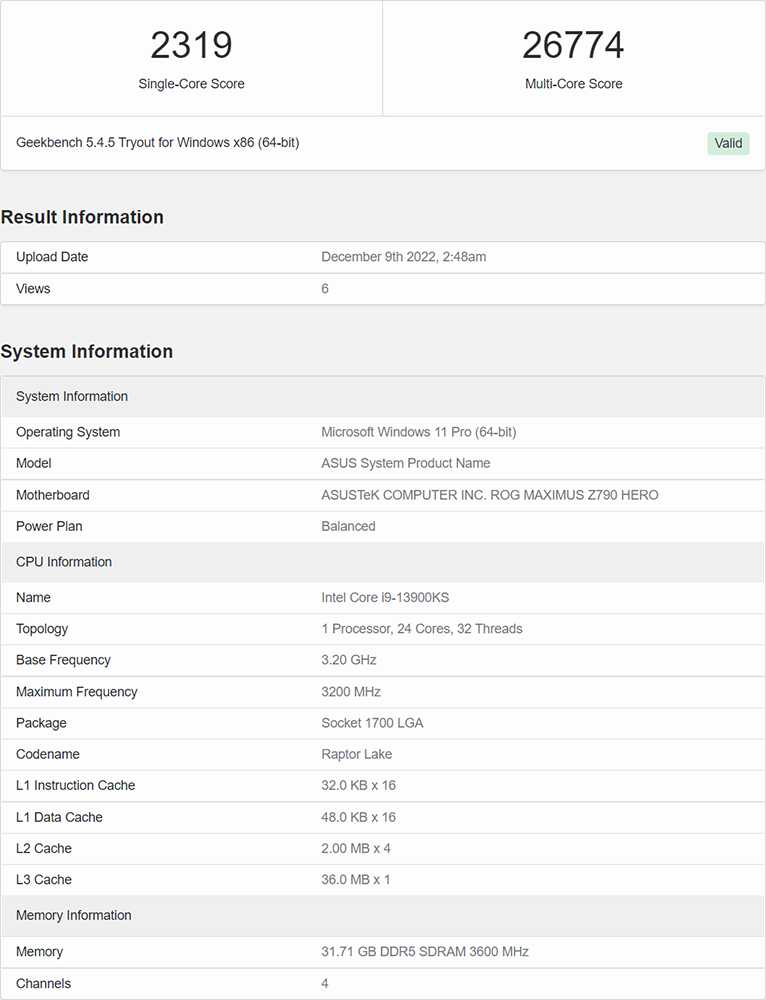Click the Memory Information section header

[383, 915]
